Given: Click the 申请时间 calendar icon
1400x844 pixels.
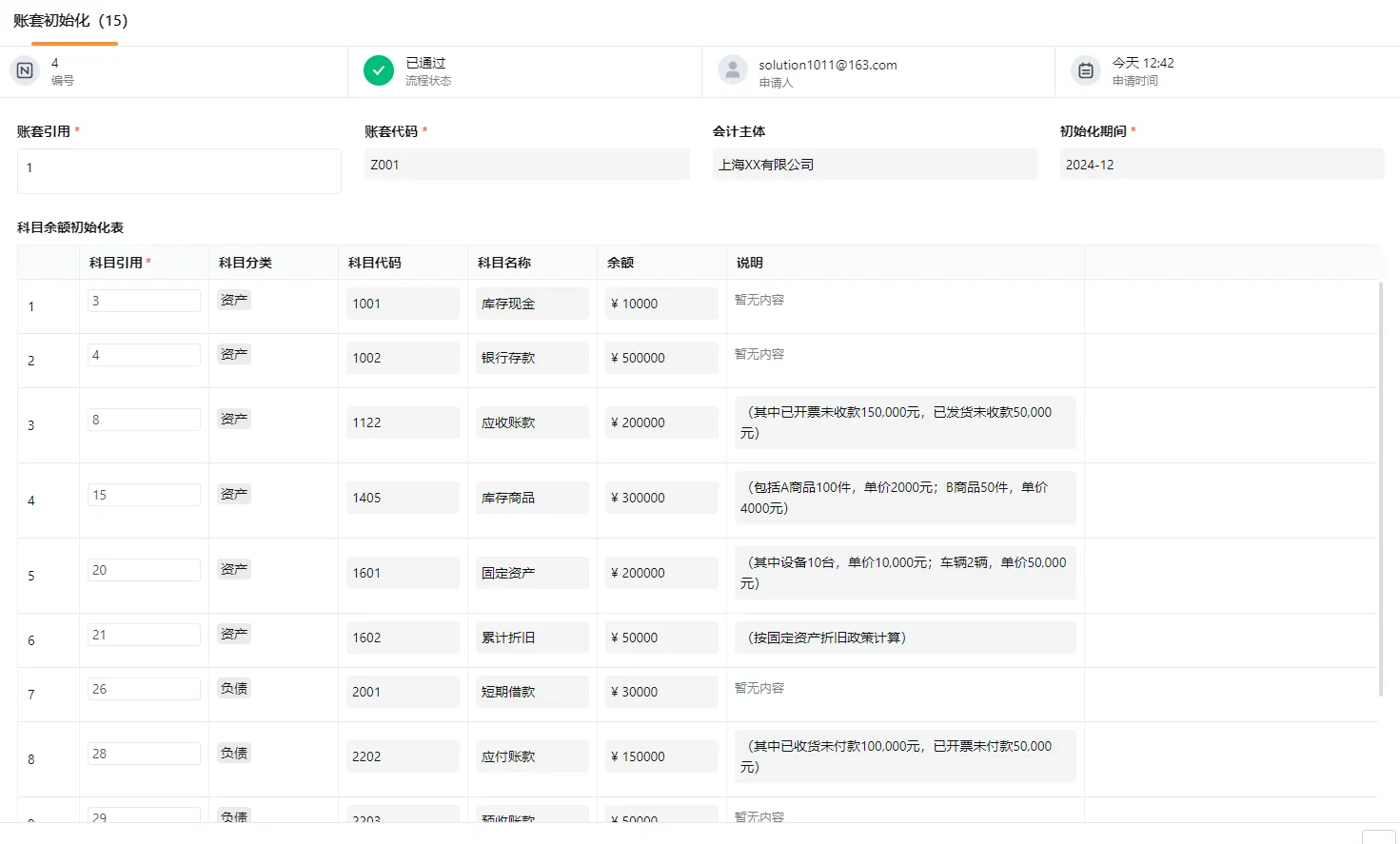Looking at the screenshot, I should tap(1085, 69).
